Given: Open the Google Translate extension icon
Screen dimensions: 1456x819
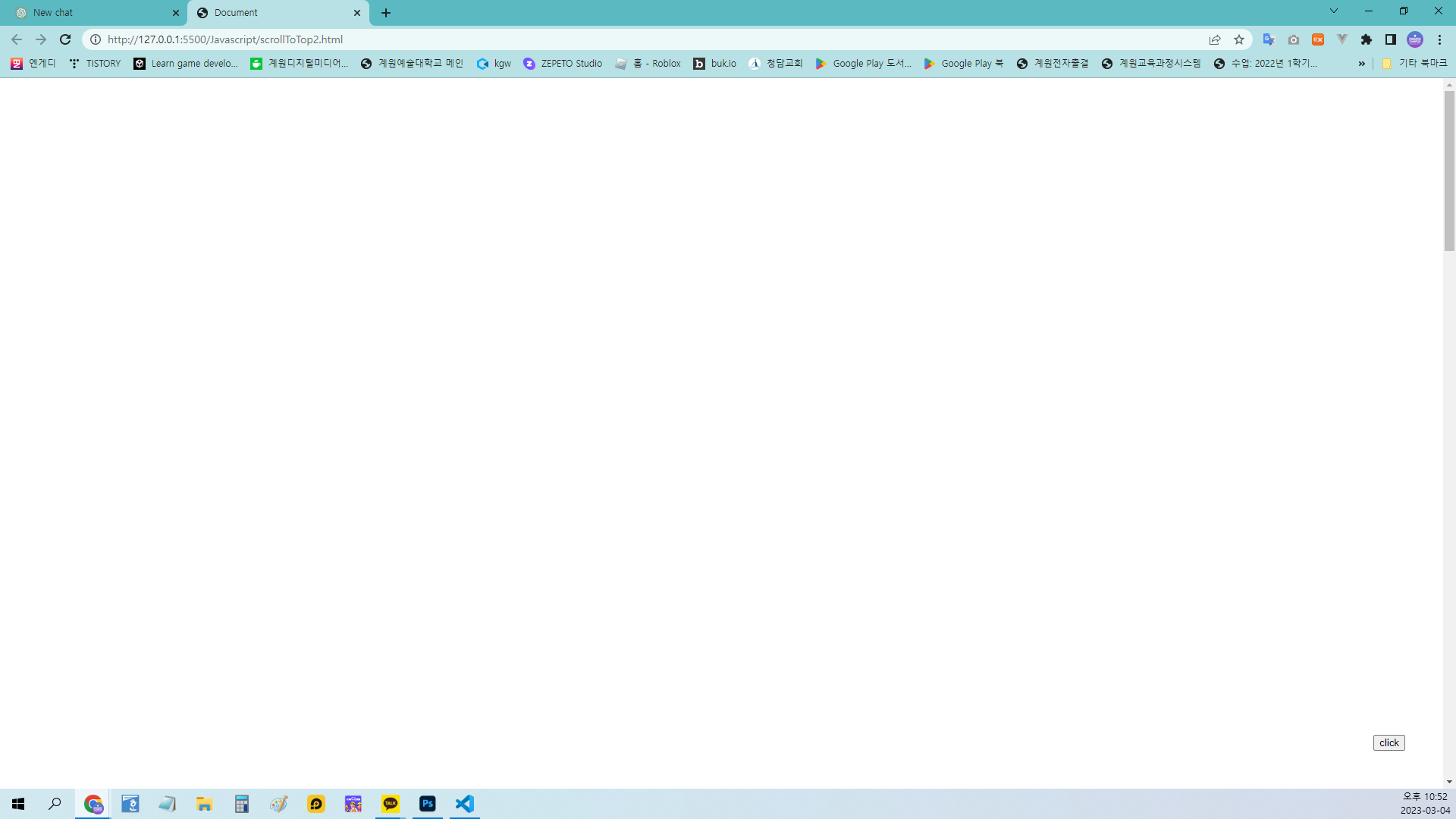Looking at the screenshot, I should point(1269,39).
